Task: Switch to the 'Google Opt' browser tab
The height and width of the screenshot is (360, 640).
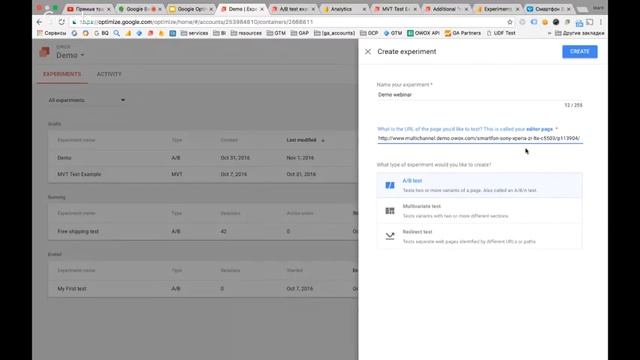Action: point(191,9)
